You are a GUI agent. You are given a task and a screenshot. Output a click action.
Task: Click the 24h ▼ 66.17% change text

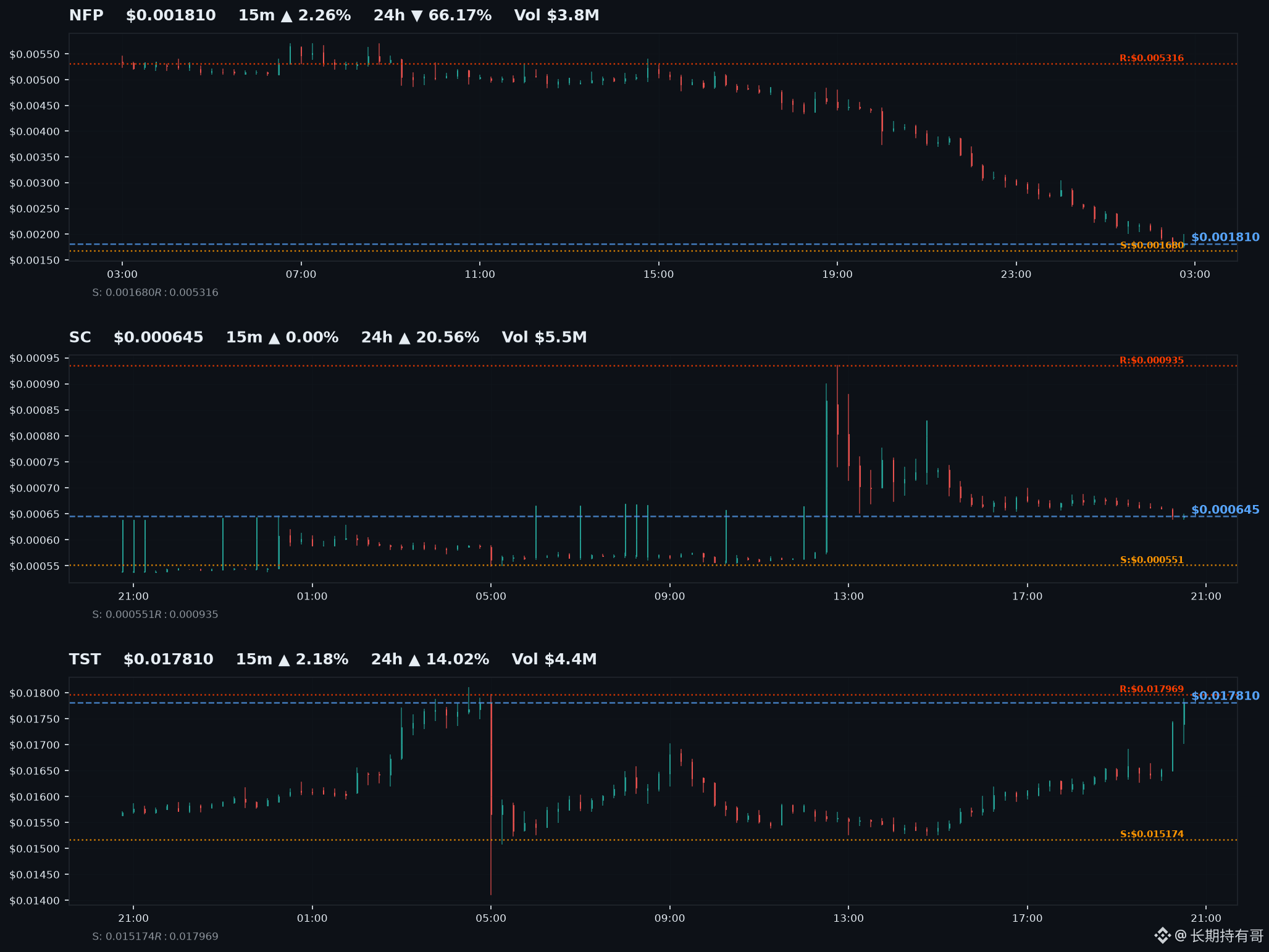coord(432,15)
